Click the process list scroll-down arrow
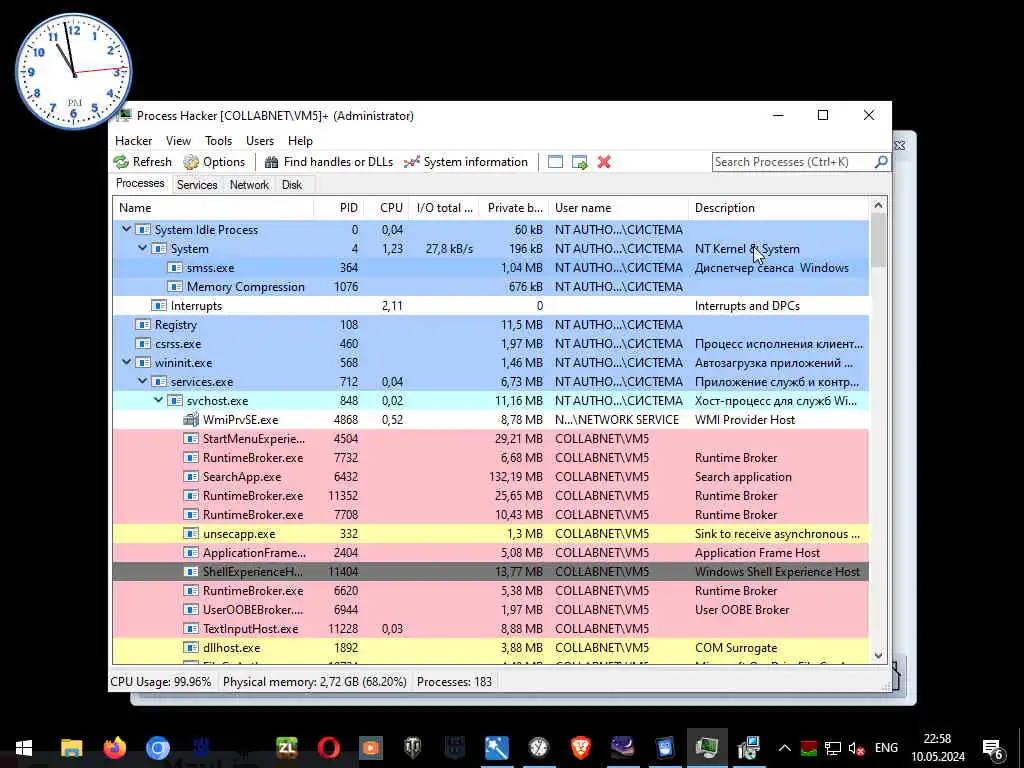The height and width of the screenshot is (768, 1024). pyautogui.click(x=878, y=656)
